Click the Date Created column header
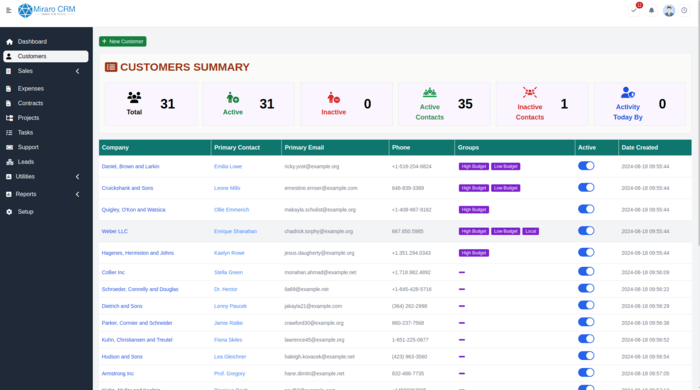Image resolution: width=700 pixels, height=390 pixels. tap(655, 148)
